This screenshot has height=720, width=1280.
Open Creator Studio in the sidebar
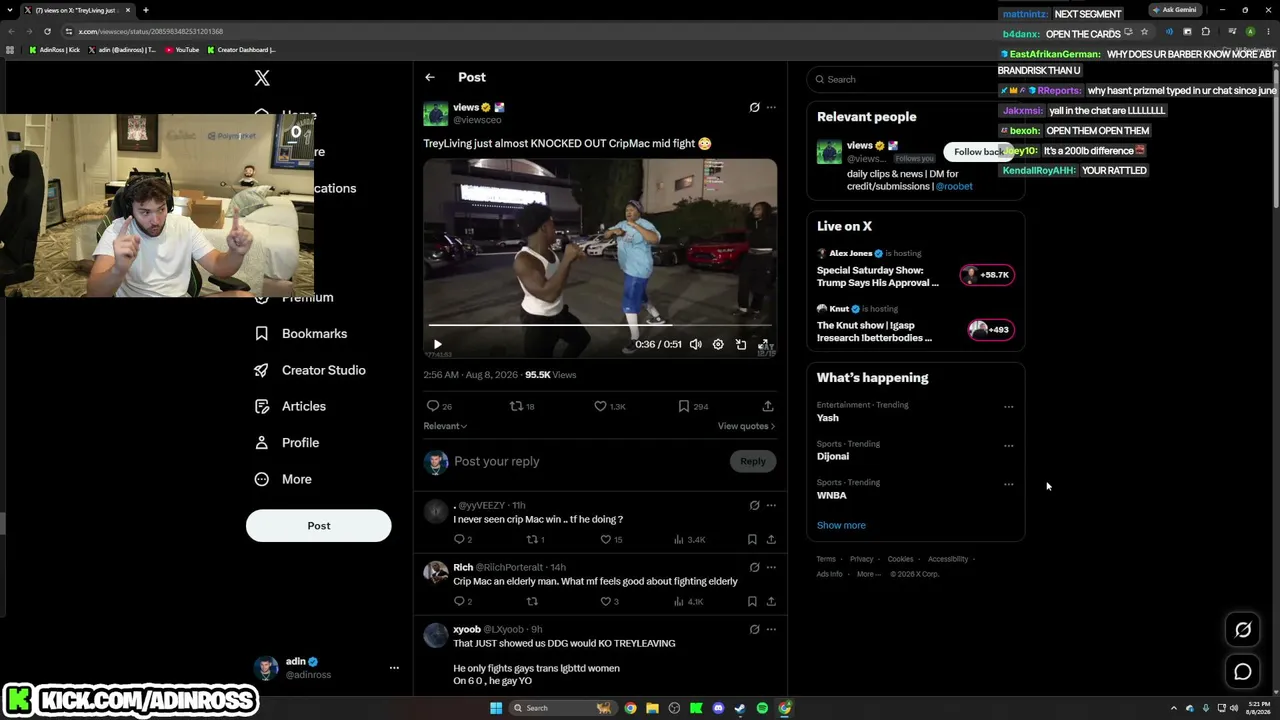click(x=310, y=370)
